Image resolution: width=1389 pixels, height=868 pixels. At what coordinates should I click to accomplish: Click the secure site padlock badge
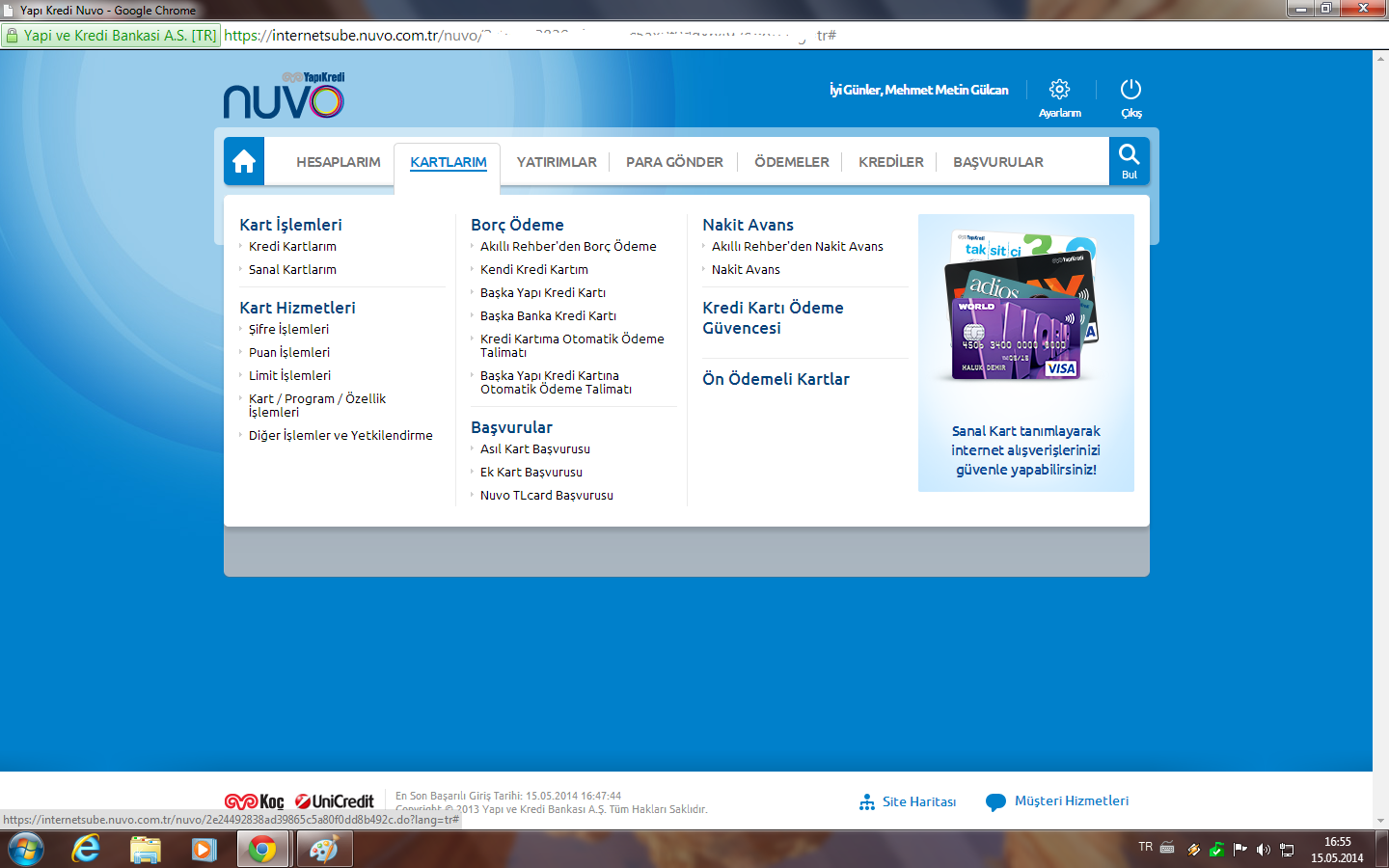tap(111, 36)
